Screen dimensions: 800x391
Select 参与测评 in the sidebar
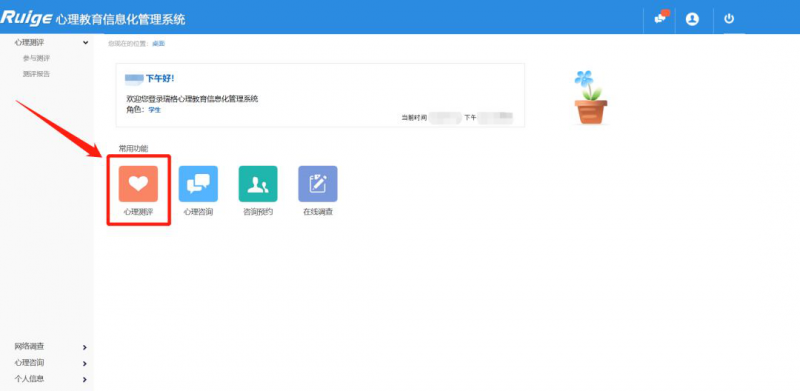[36, 58]
